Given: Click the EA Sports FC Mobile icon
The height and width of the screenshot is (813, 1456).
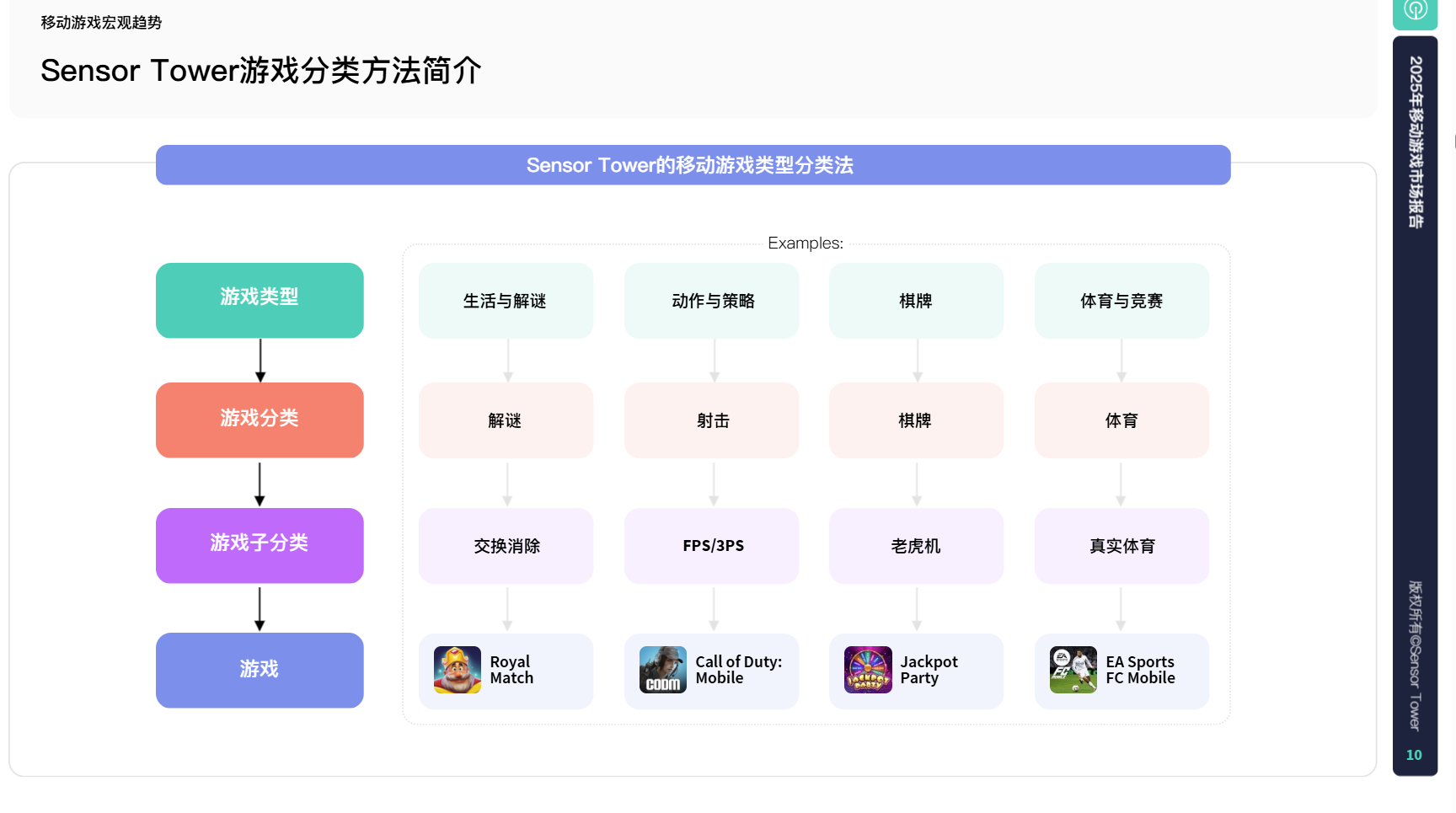Looking at the screenshot, I should 1073,670.
